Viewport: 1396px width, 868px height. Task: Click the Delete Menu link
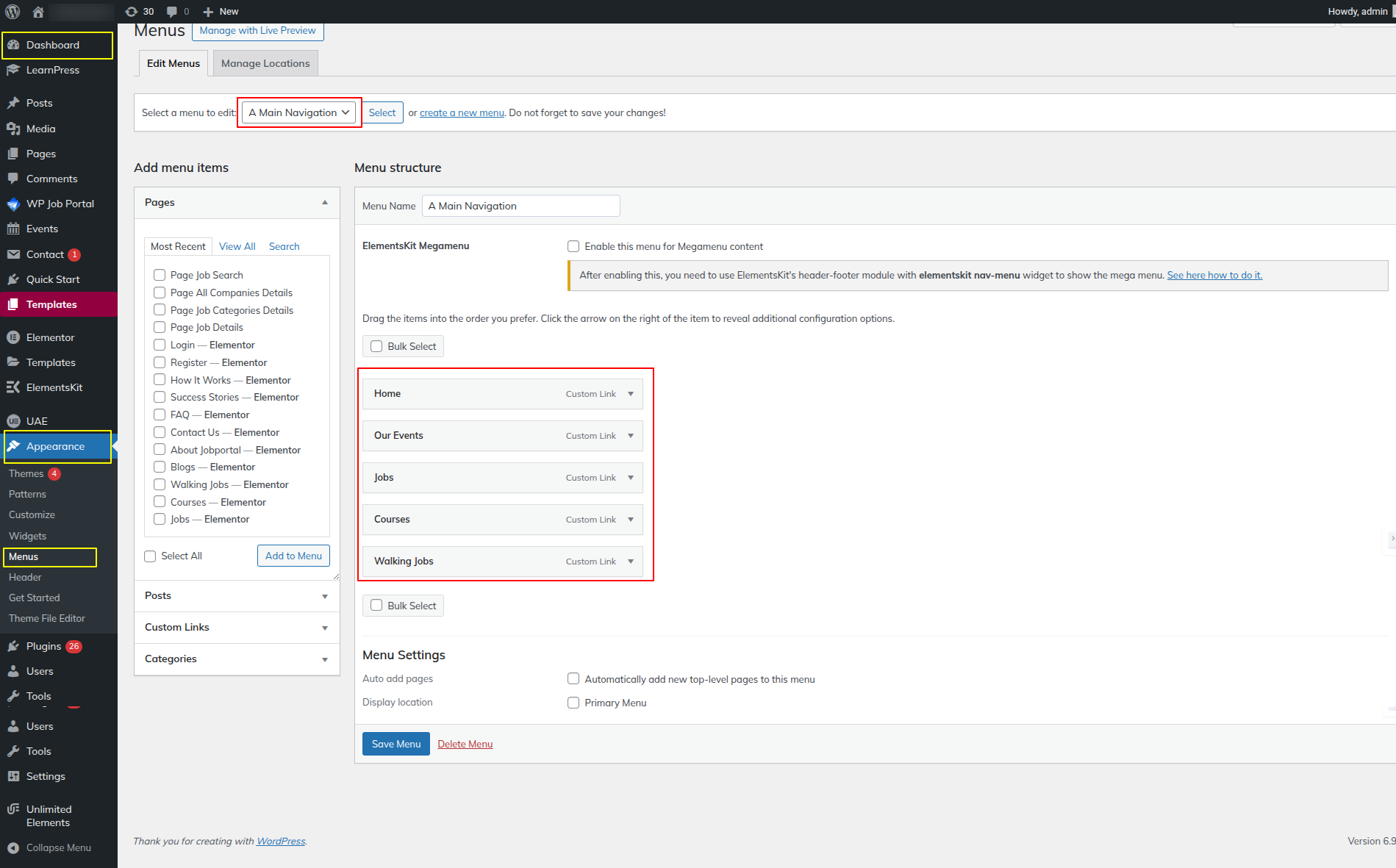pos(465,744)
